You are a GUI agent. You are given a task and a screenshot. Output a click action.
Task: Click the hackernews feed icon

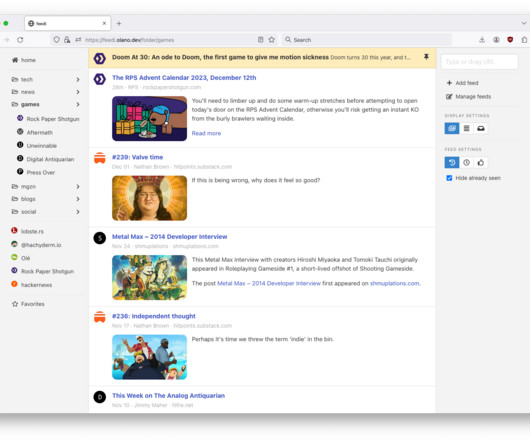(x=14, y=284)
